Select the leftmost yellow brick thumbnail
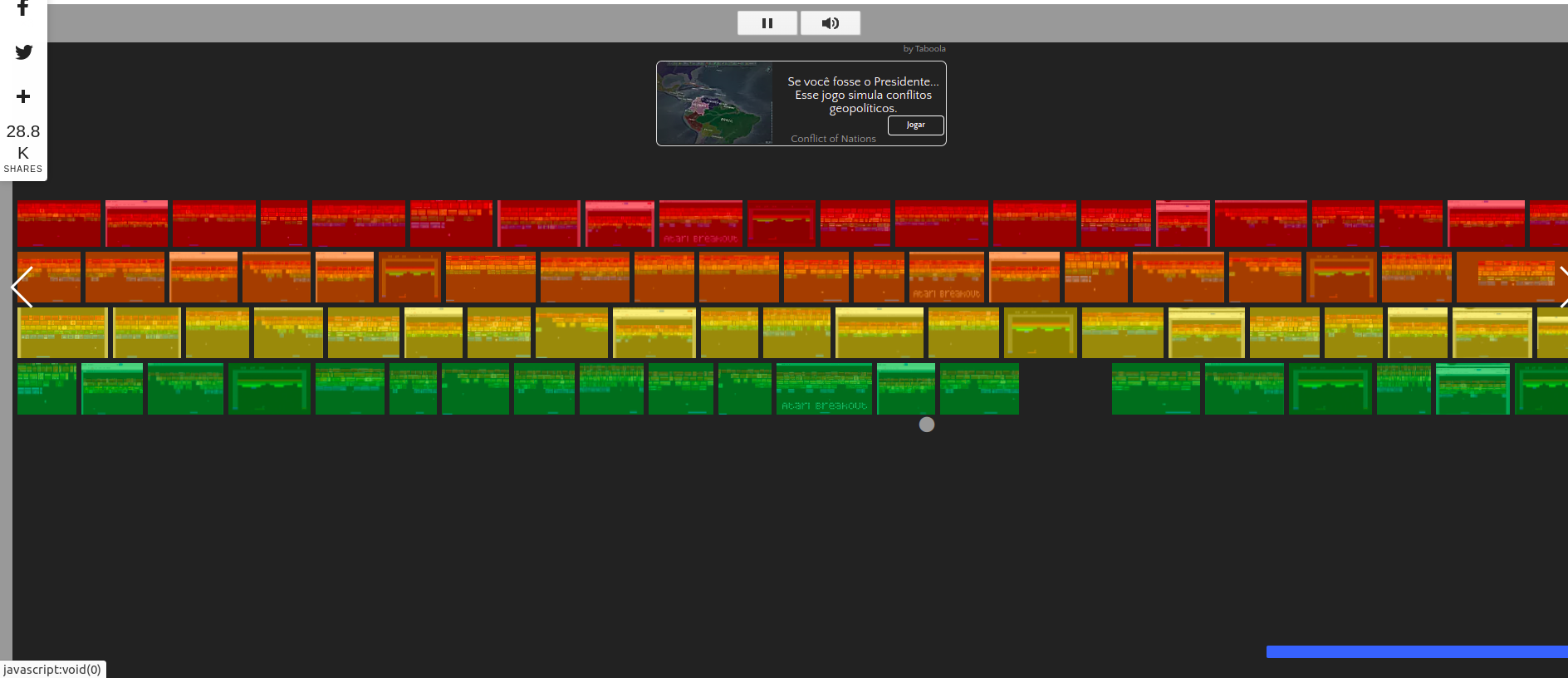This screenshot has width=1568, height=678. 62,333
